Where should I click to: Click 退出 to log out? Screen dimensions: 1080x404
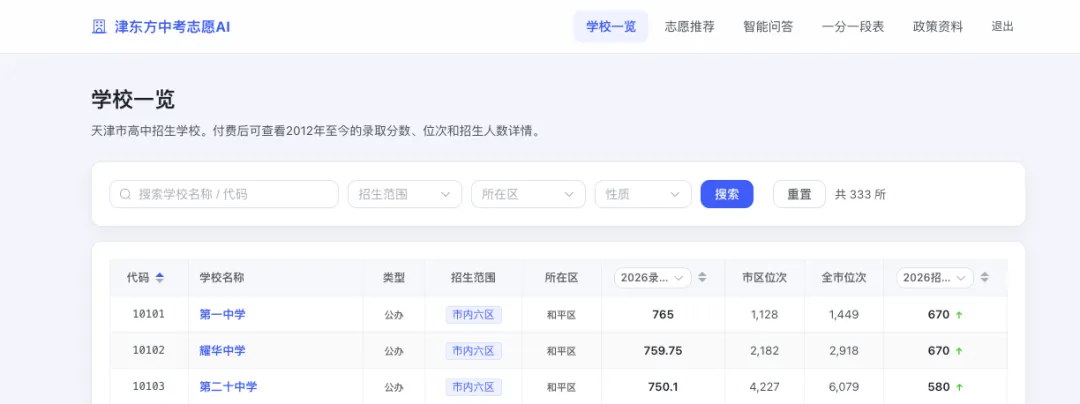[x=1002, y=27]
